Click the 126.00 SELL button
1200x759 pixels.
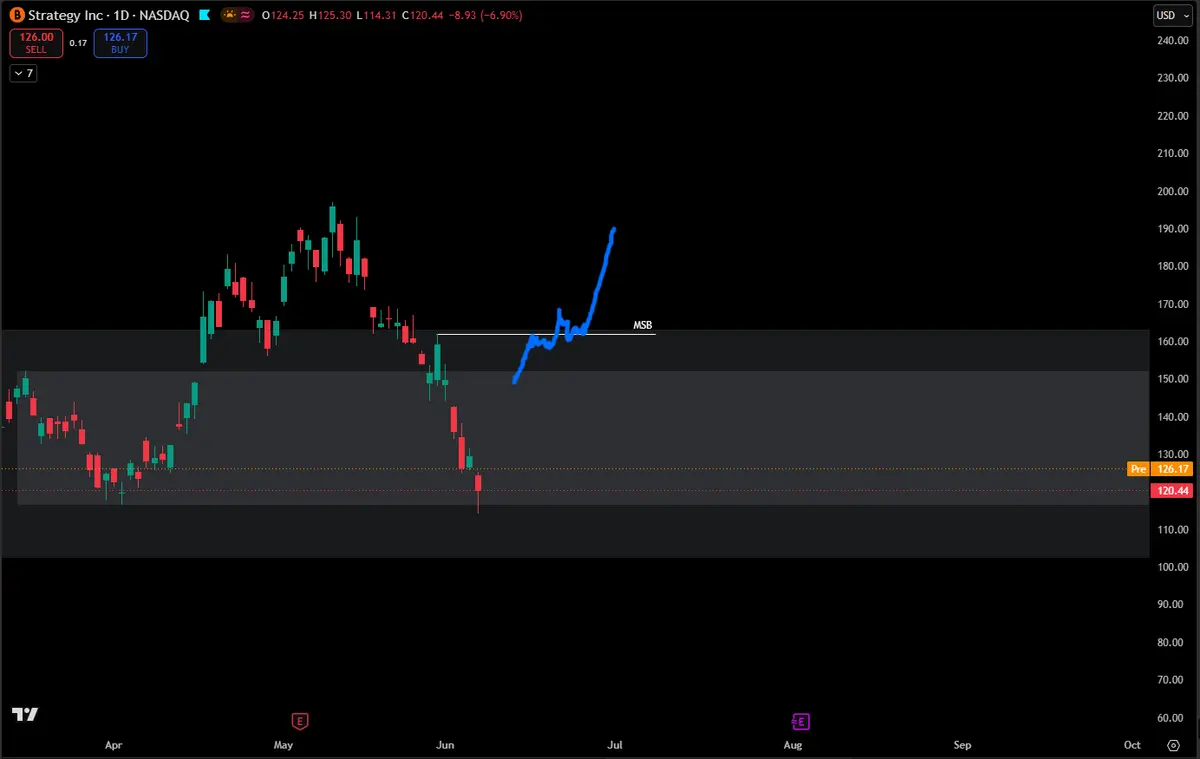(x=37, y=43)
